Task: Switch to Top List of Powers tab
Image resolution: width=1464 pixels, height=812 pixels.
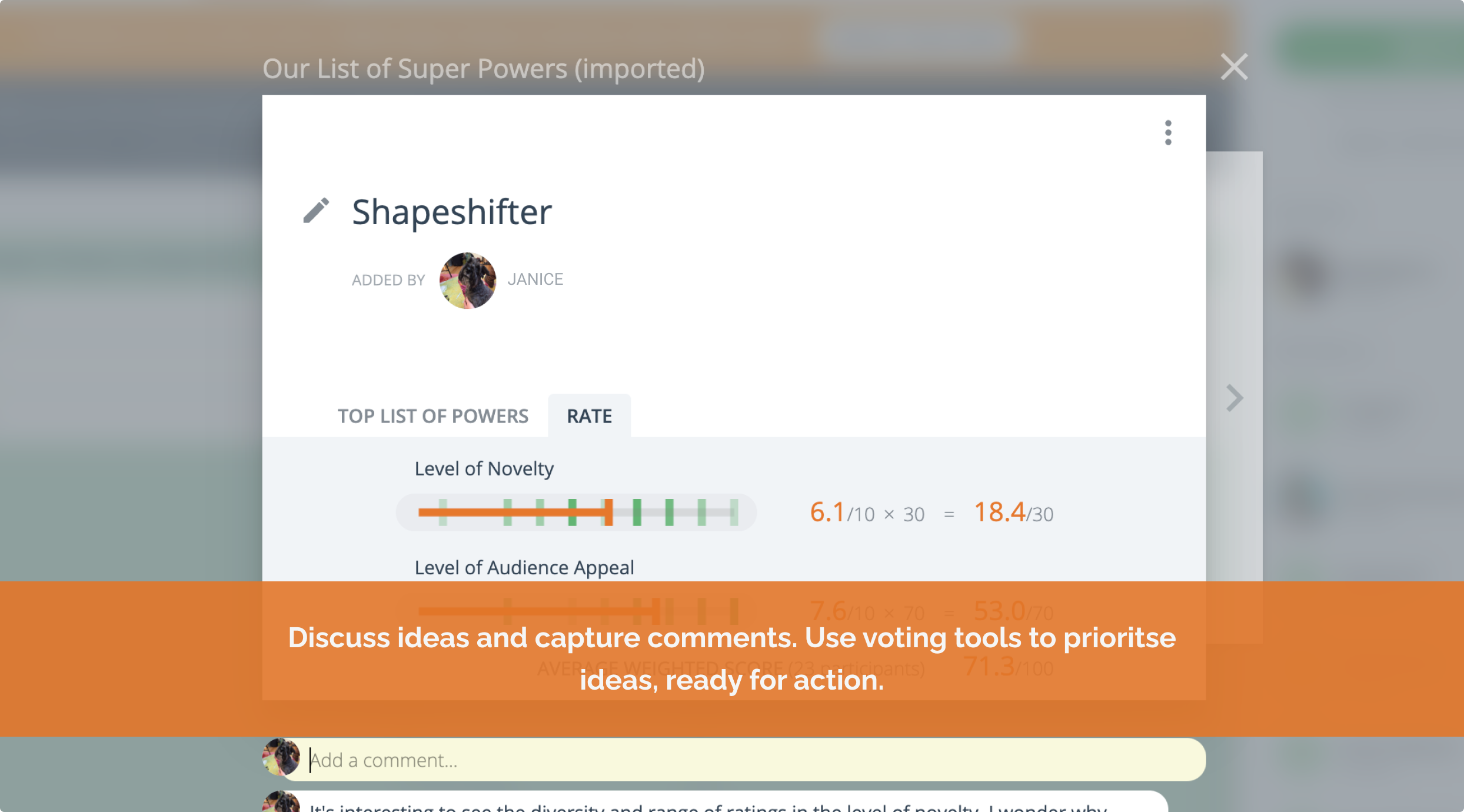Action: pos(432,416)
